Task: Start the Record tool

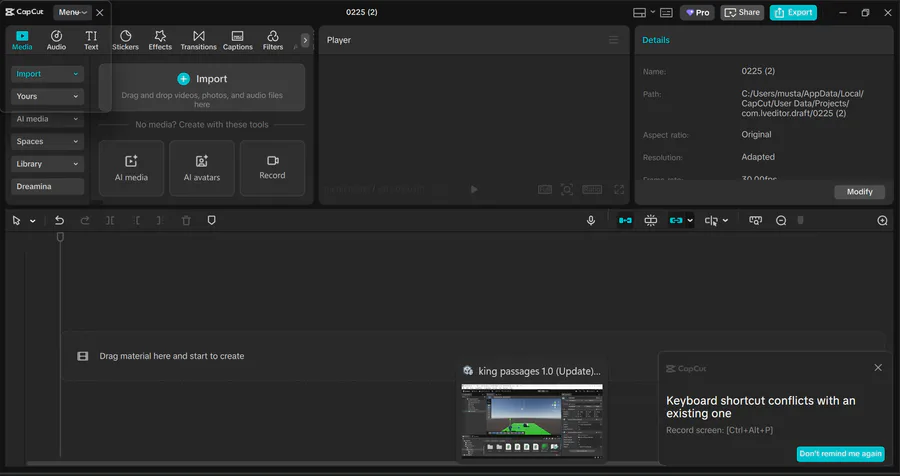Action: (x=272, y=168)
